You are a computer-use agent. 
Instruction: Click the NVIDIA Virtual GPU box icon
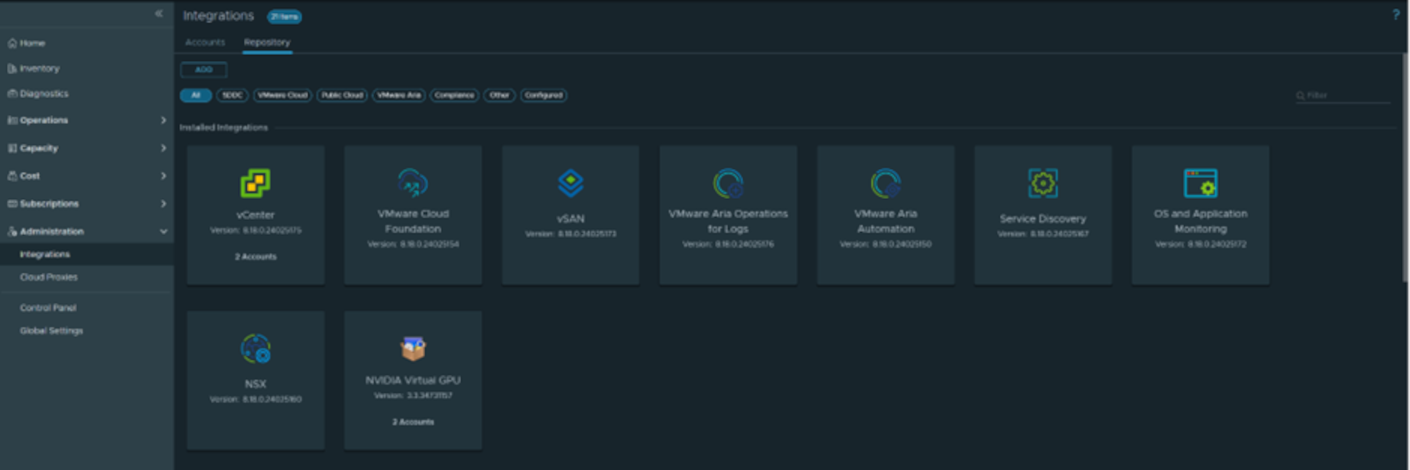413,348
